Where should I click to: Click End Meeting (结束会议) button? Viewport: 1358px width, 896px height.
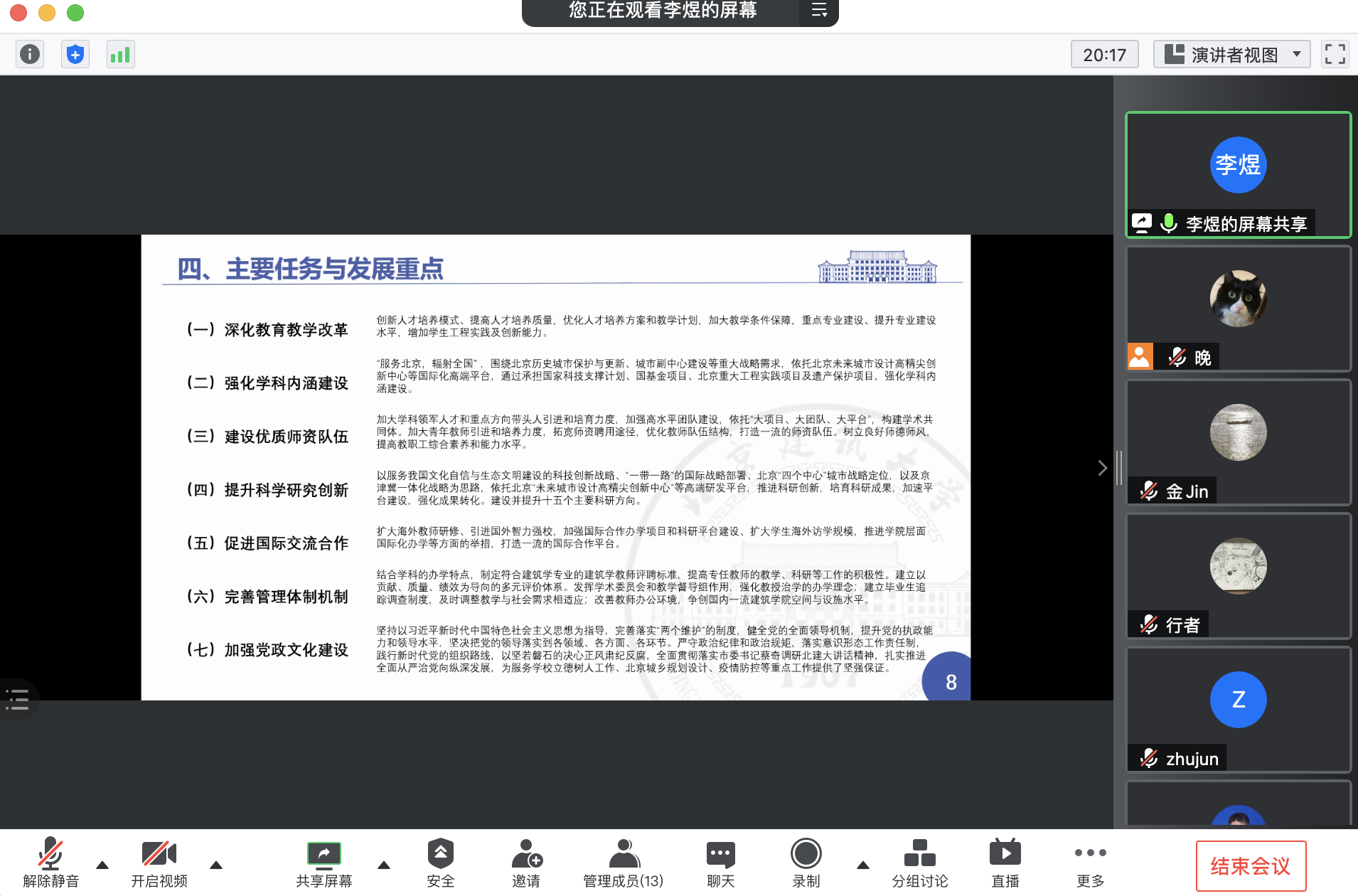point(1251,865)
